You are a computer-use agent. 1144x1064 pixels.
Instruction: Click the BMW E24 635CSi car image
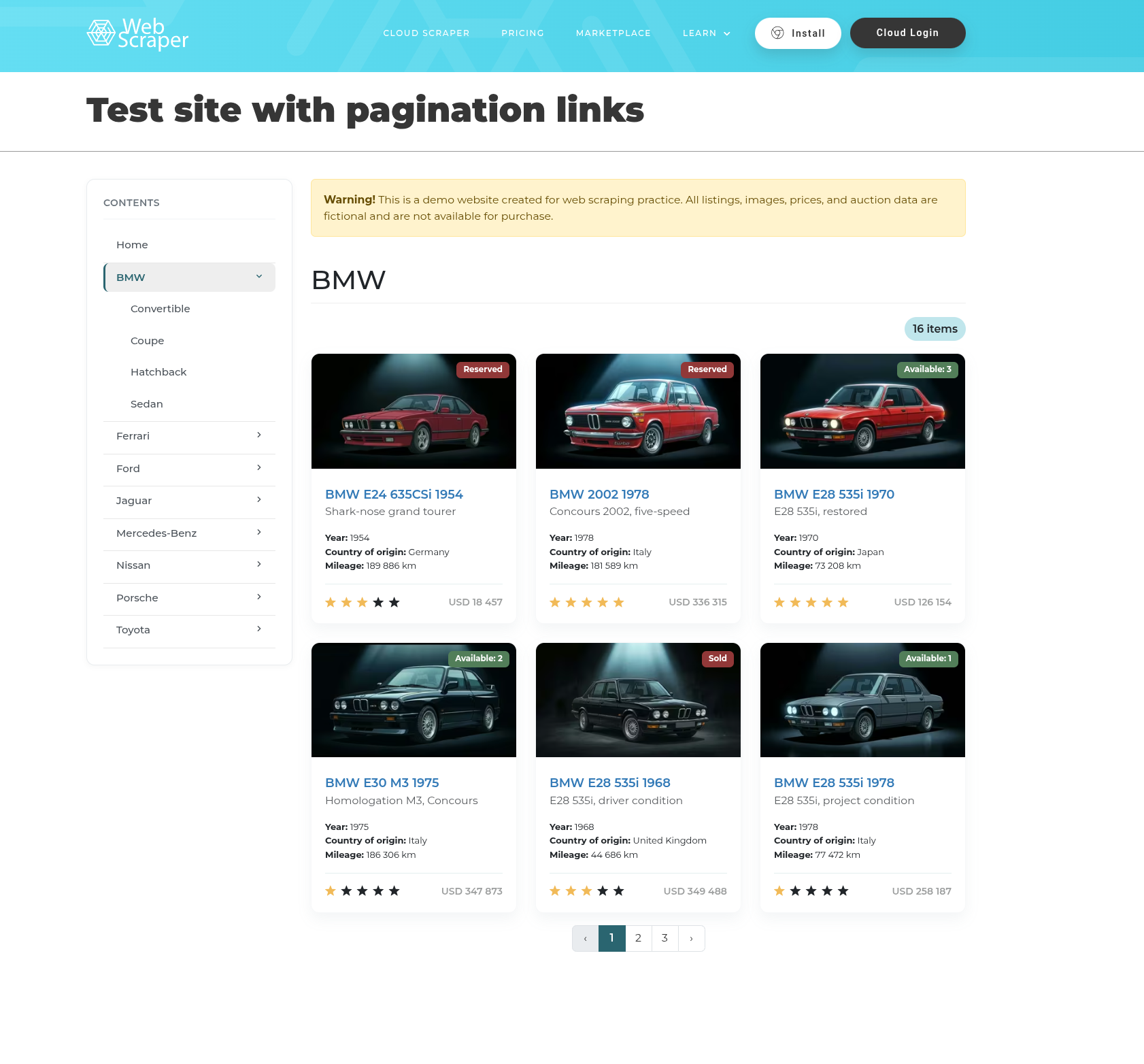[414, 412]
